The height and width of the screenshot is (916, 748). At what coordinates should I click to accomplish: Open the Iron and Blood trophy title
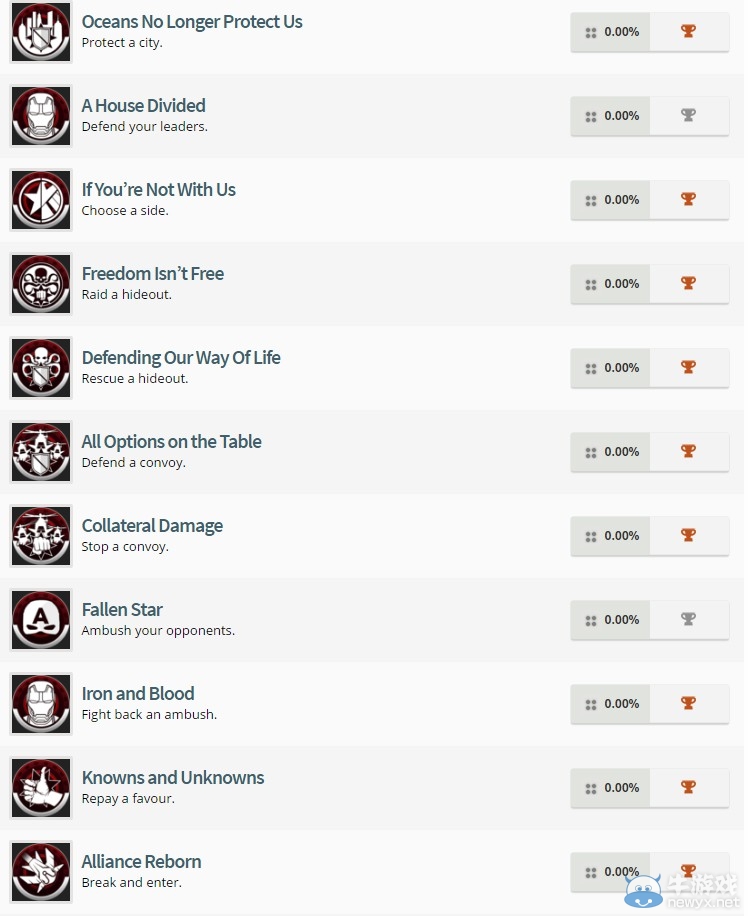(x=138, y=693)
